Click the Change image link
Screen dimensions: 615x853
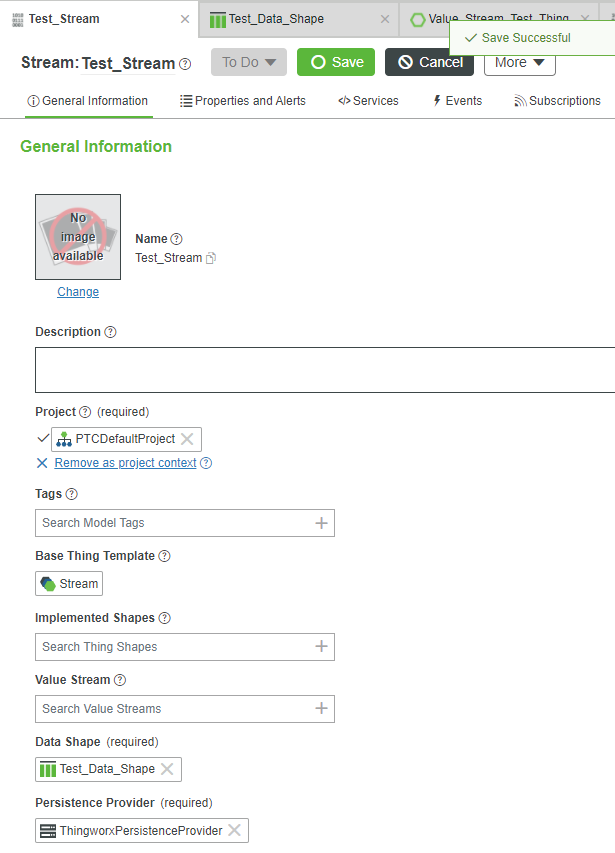78,292
